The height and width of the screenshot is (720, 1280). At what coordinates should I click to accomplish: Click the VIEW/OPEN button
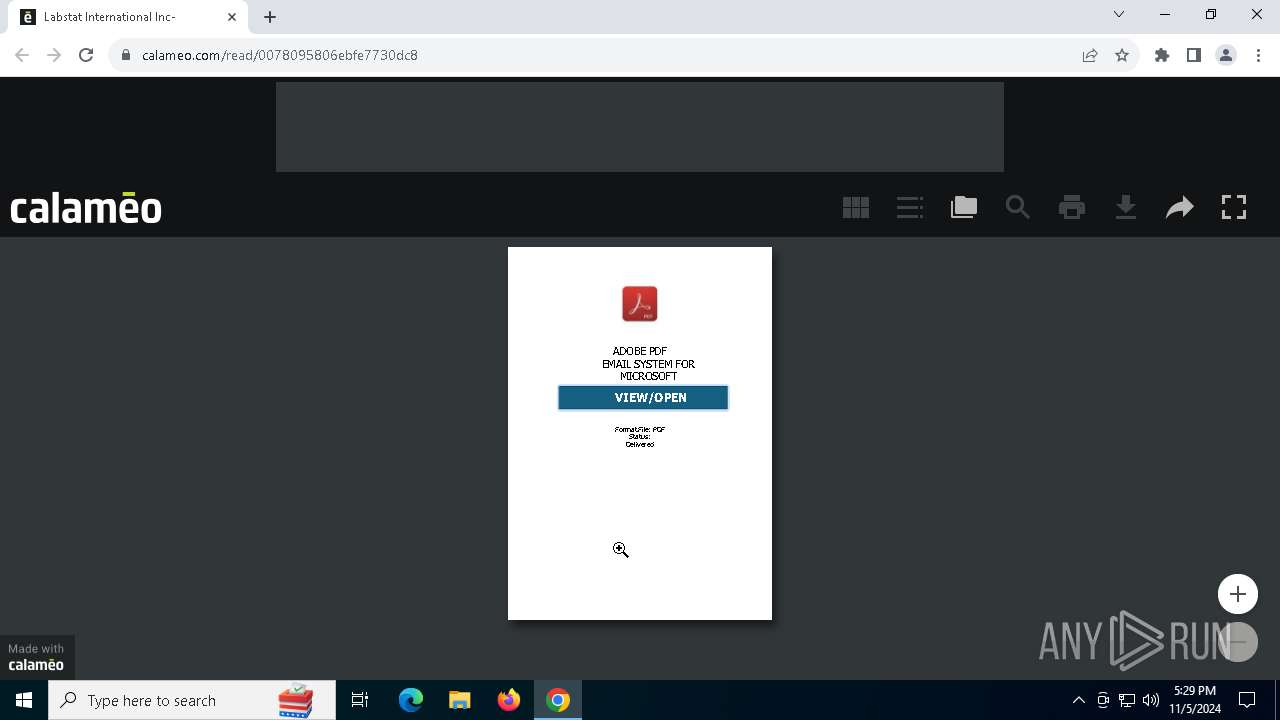click(x=643, y=398)
